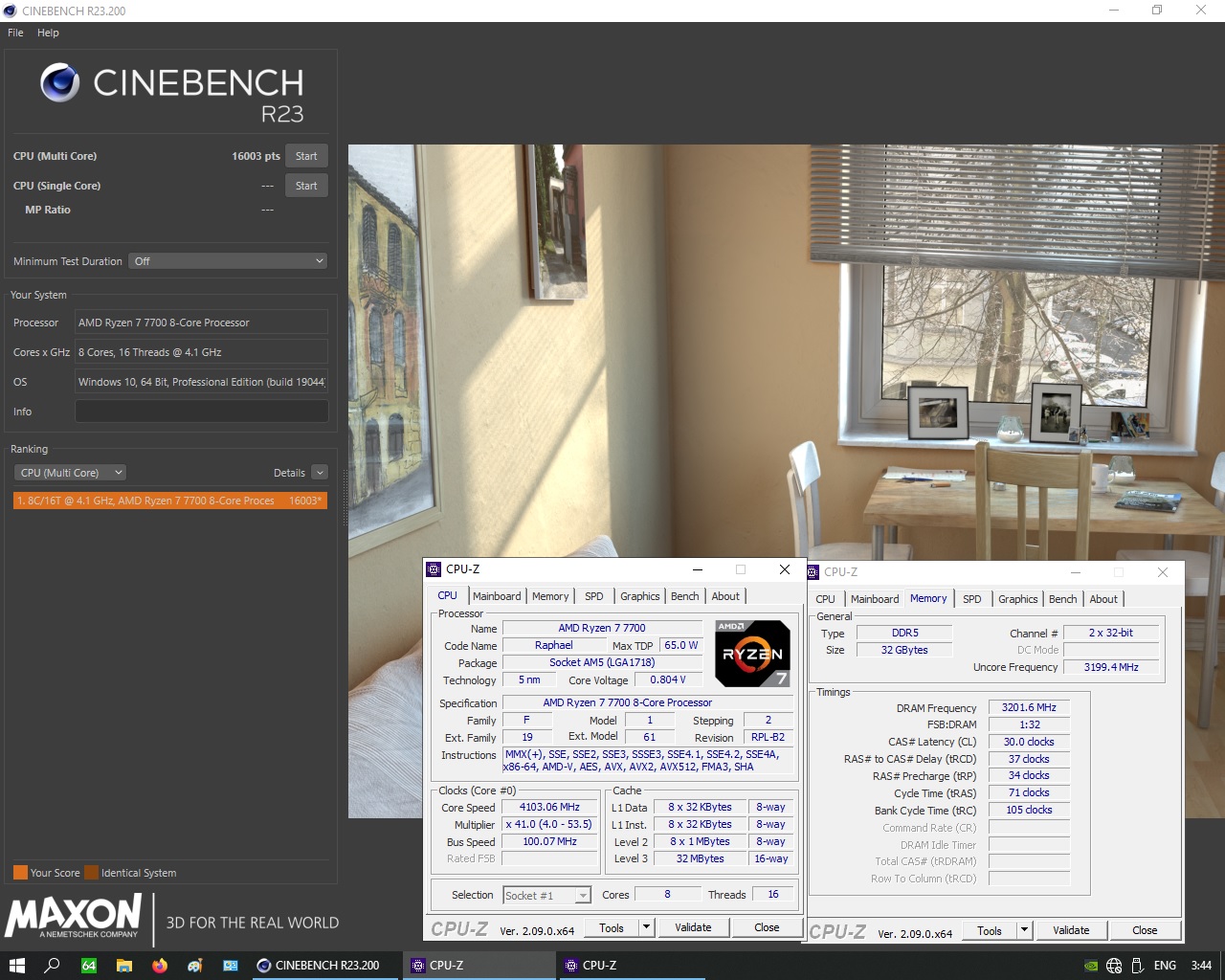Open SPD tab in CPU-Z Memory window

972,599
